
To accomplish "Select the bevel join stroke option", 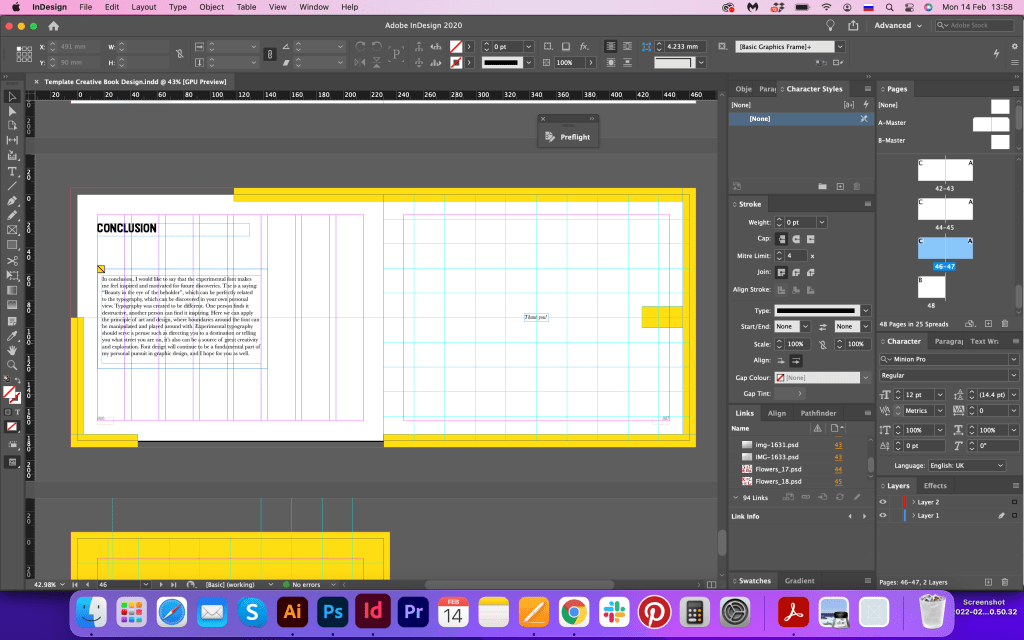I will [811, 272].
